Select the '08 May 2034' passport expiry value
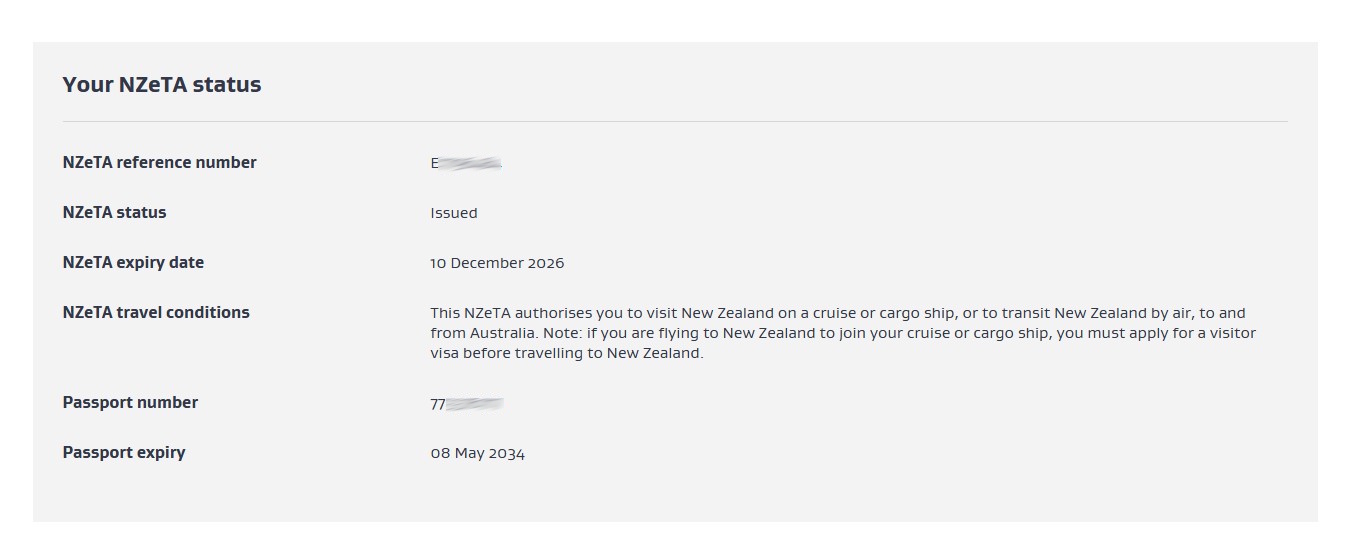Image resolution: width=1363 pixels, height=558 pixels. pos(478,454)
